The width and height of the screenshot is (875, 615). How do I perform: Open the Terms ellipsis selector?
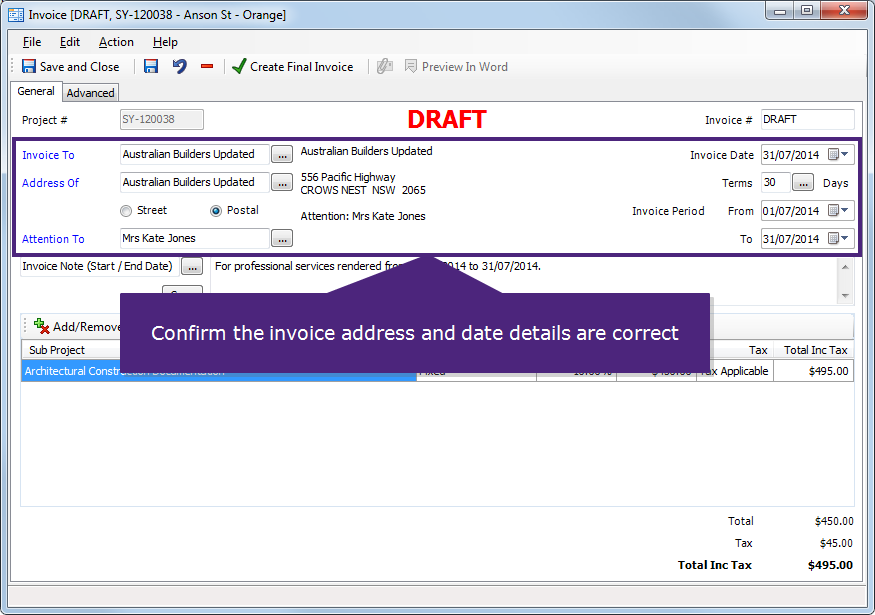(x=803, y=183)
